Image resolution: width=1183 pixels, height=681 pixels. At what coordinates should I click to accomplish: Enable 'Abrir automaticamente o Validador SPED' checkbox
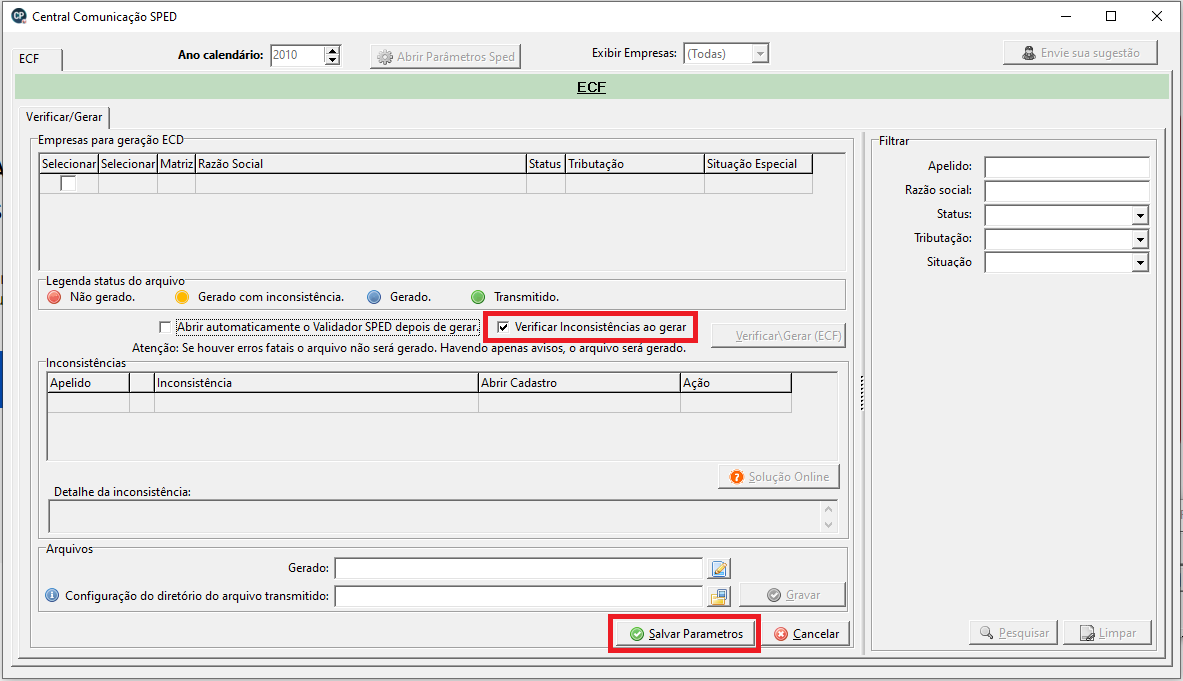pyautogui.click(x=165, y=327)
